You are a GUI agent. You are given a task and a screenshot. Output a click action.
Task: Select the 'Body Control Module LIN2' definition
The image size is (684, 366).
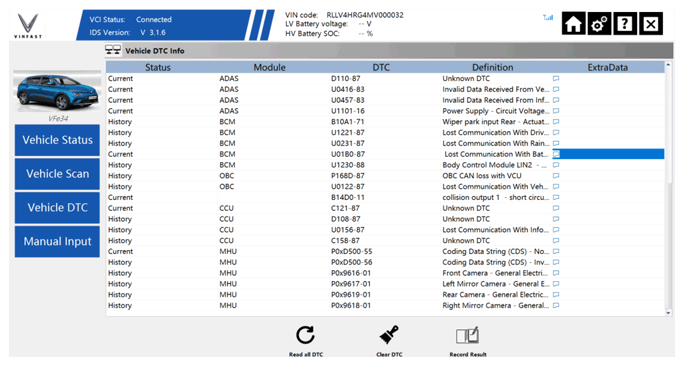tap(494, 165)
